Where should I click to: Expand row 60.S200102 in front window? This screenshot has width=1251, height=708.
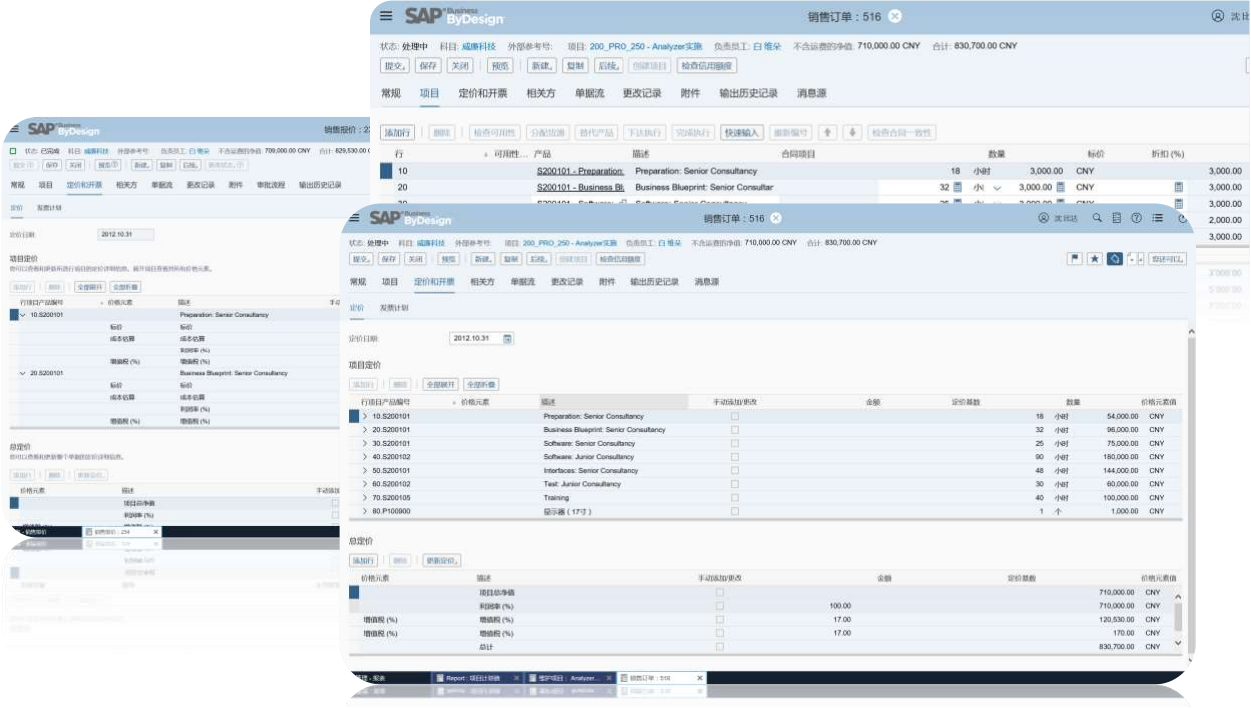(365, 484)
